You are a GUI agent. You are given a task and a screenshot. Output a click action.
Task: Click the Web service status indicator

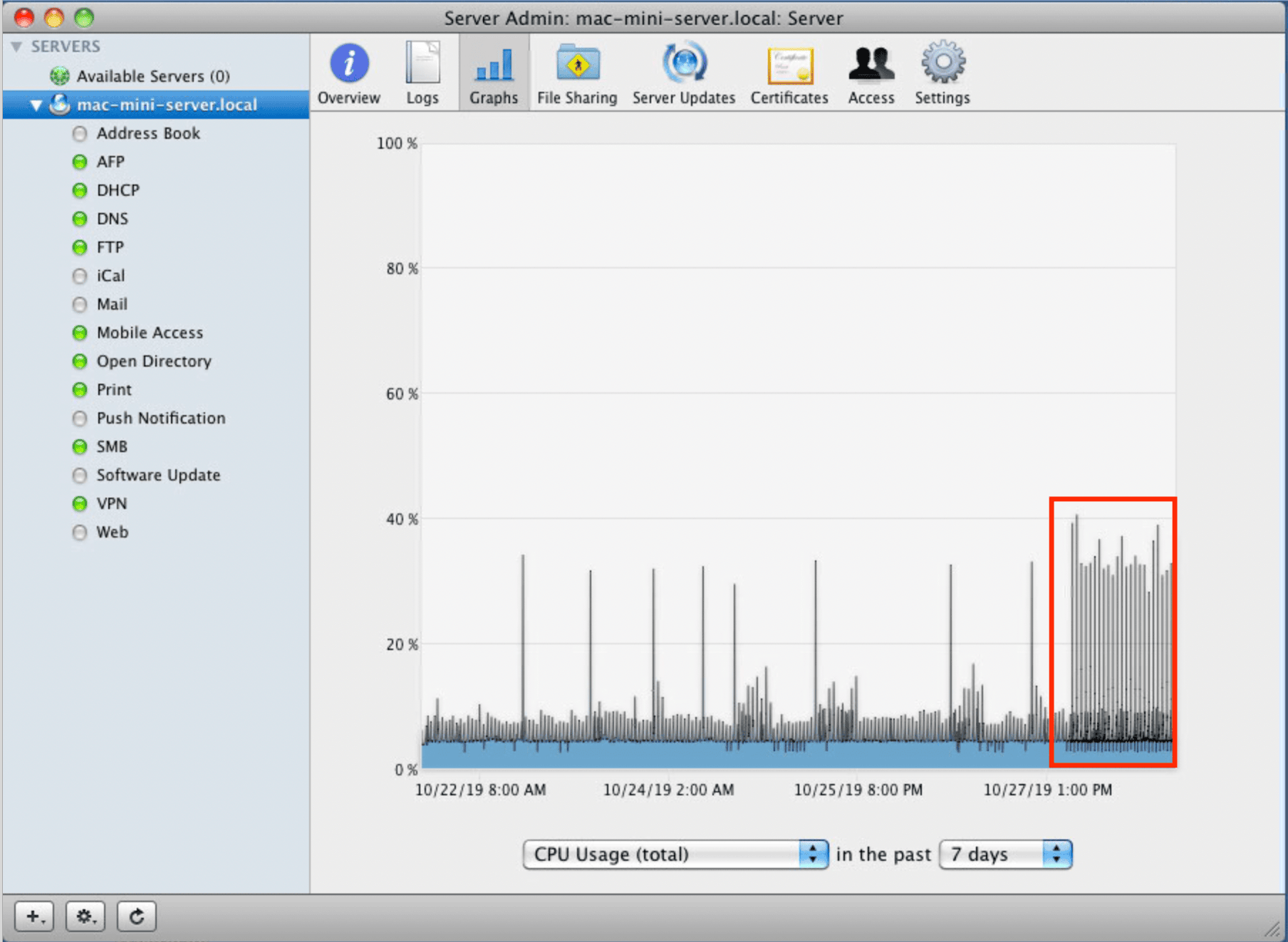[80, 533]
